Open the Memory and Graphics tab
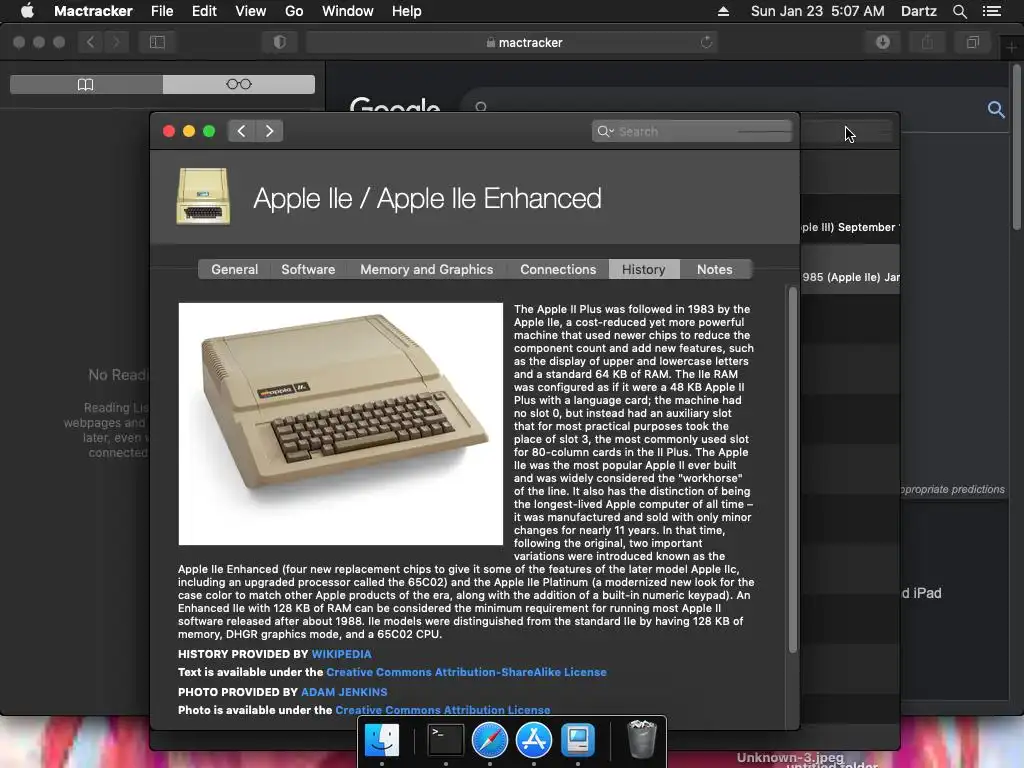Image resolution: width=1024 pixels, height=768 pixels. [426, 269]
